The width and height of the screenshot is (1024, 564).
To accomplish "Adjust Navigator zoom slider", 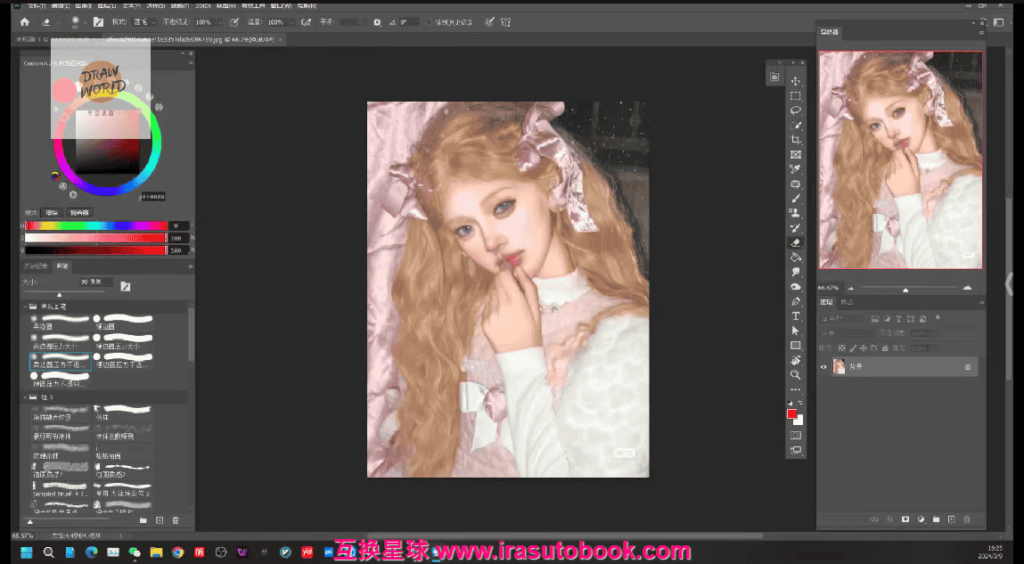I will (x=905, y=289).
